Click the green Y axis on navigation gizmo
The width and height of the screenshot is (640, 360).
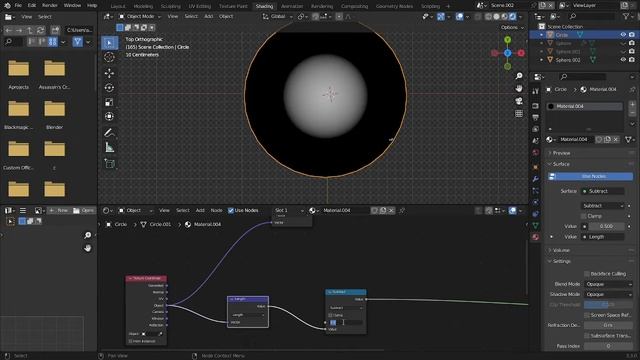[507, 40]
